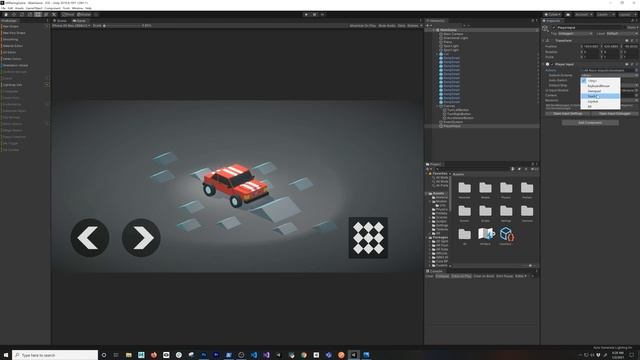The width and height of the screenshot is (640, 360).
Task: Open Photoshop from the taskbar
Action: [204, 355]
